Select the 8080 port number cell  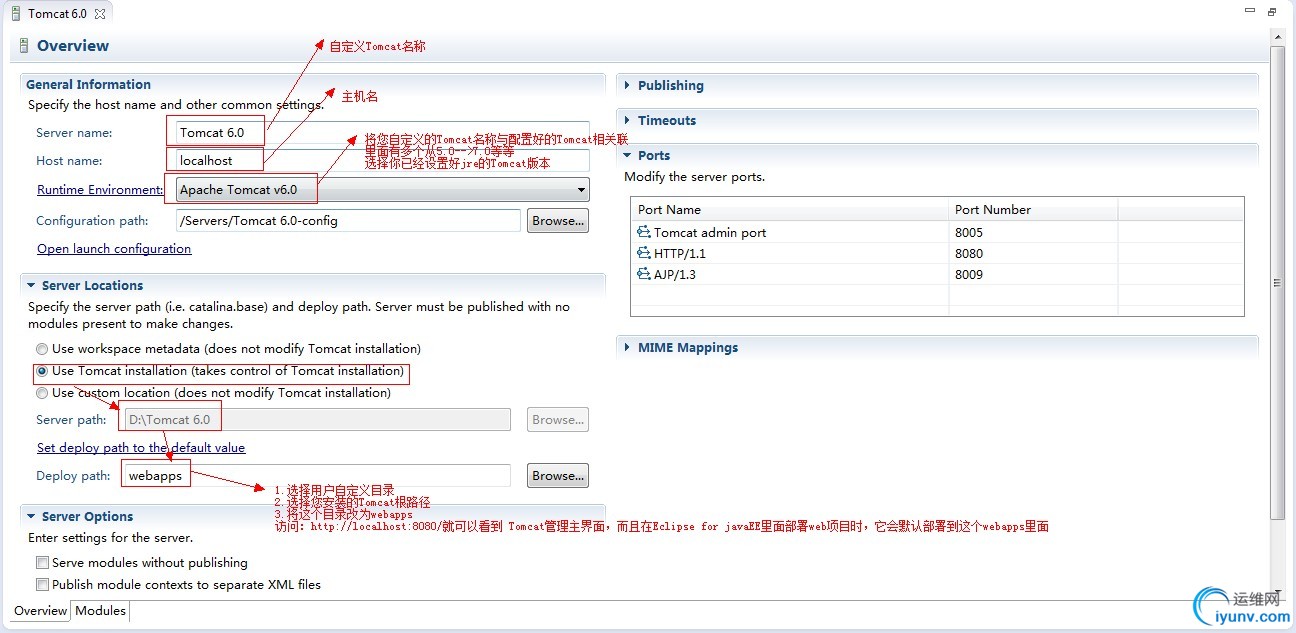pos(1033,253)
